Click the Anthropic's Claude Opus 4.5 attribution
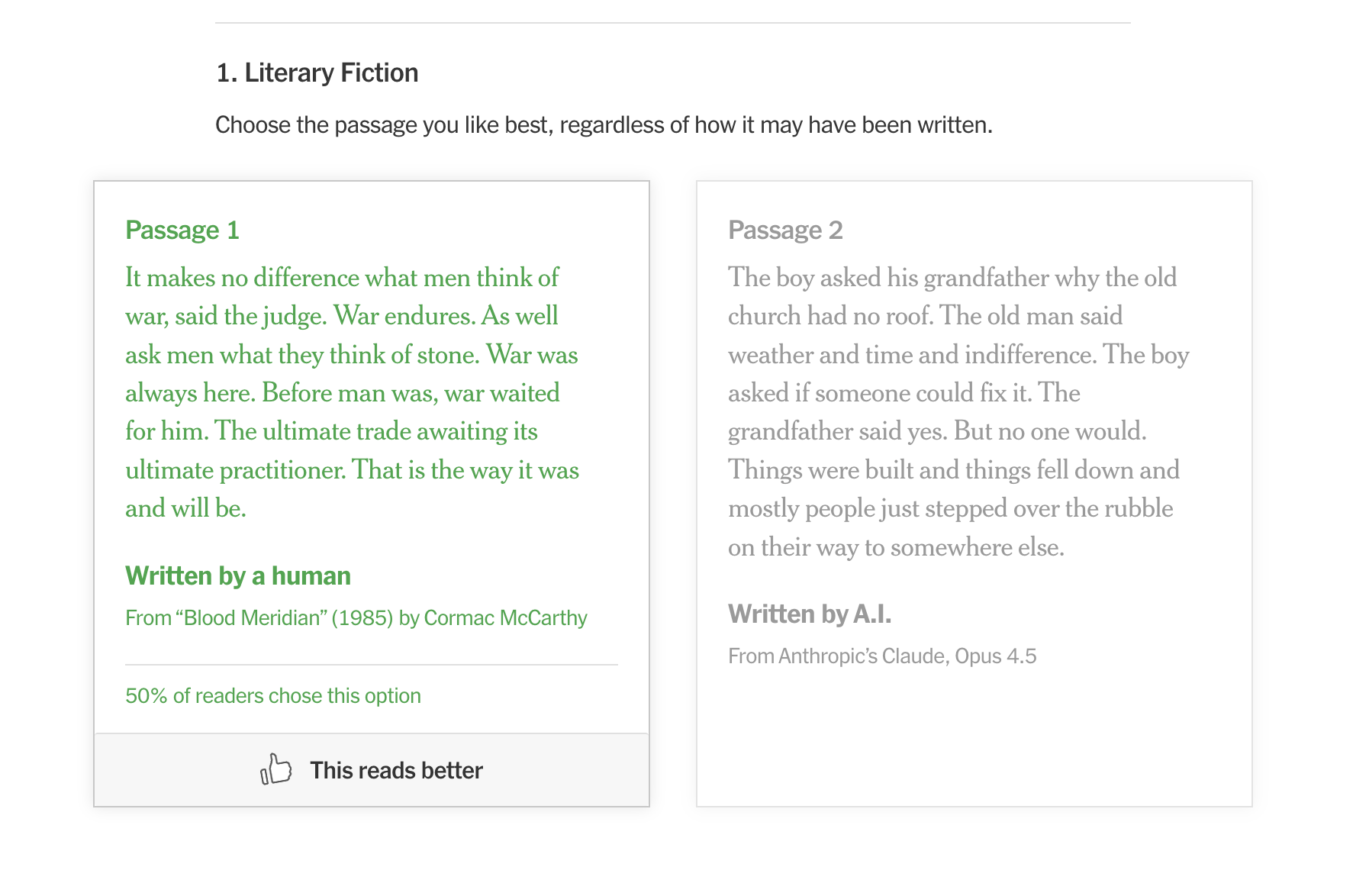 [x=882, y=656]
